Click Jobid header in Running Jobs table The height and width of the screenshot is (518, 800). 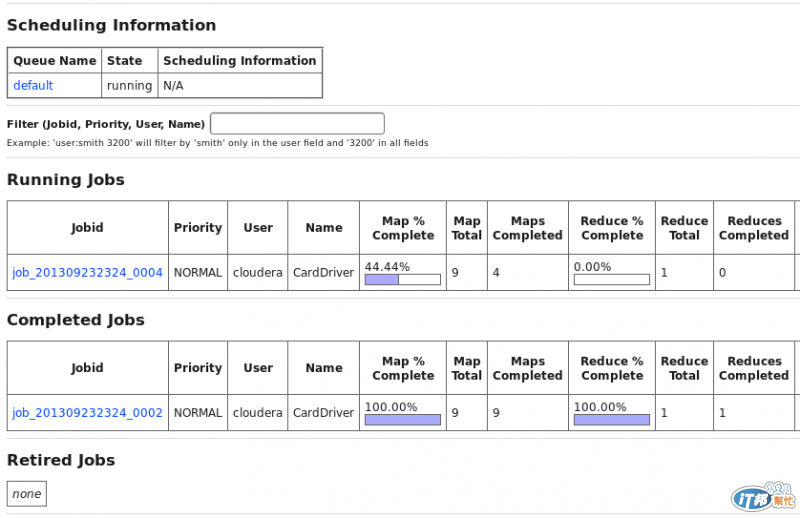(87, 228)
